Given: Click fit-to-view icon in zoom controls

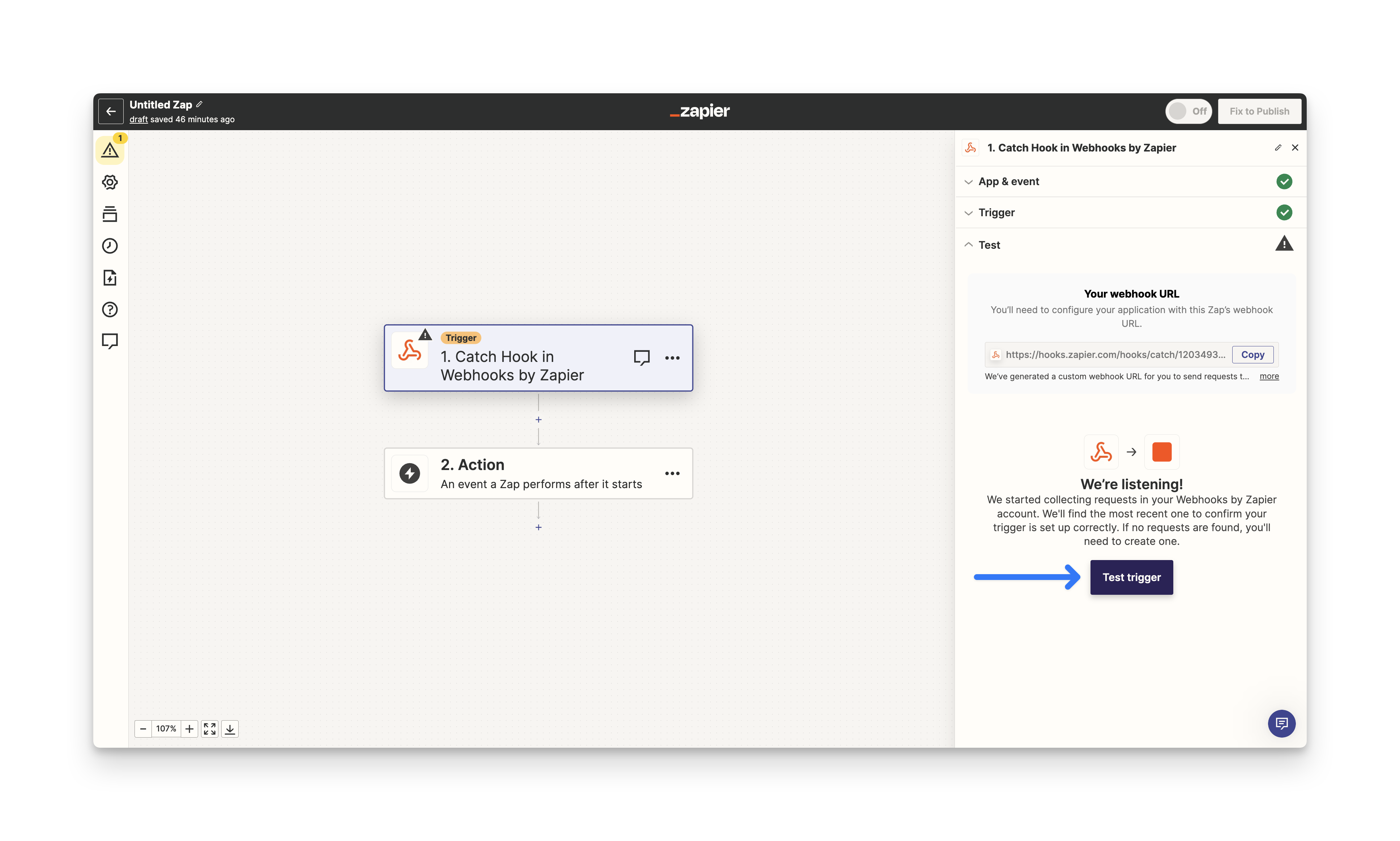Looking at the screenshot, I should point(210,729).
